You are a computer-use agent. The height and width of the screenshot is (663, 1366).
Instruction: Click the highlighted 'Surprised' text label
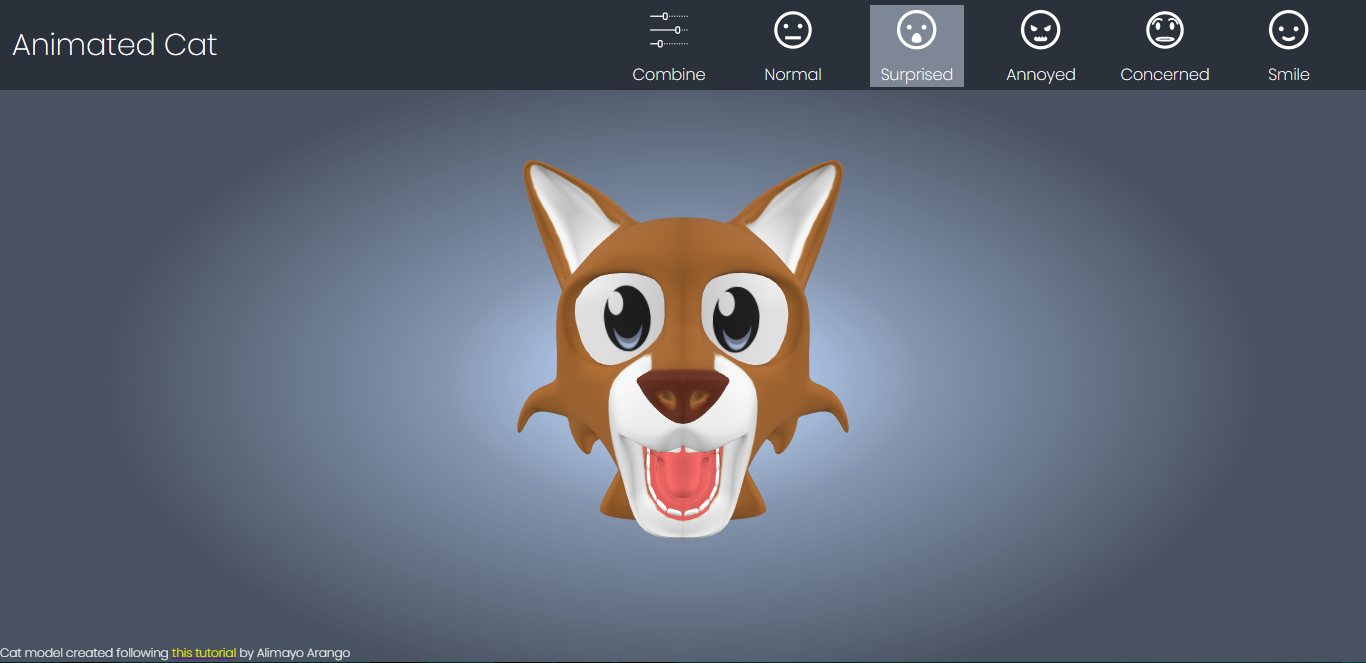(x=916, y=75)
